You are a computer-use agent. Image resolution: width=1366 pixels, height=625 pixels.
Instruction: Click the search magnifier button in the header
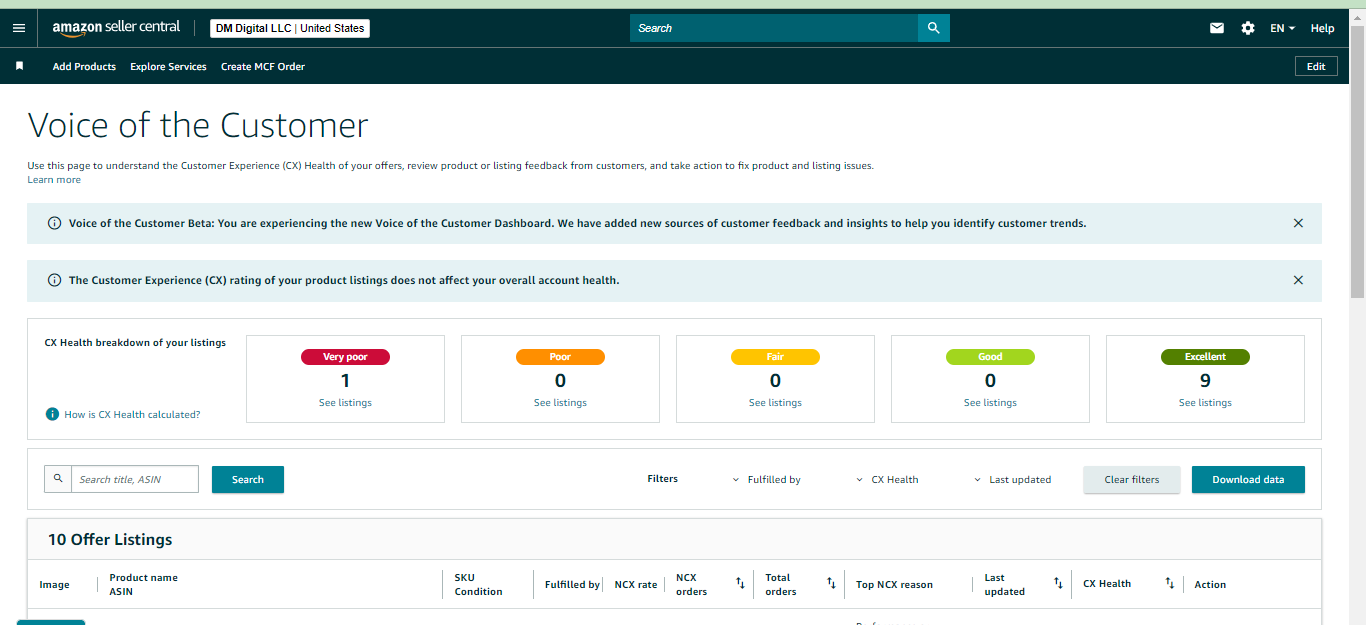pyautogui.click(x=933, y=28)
